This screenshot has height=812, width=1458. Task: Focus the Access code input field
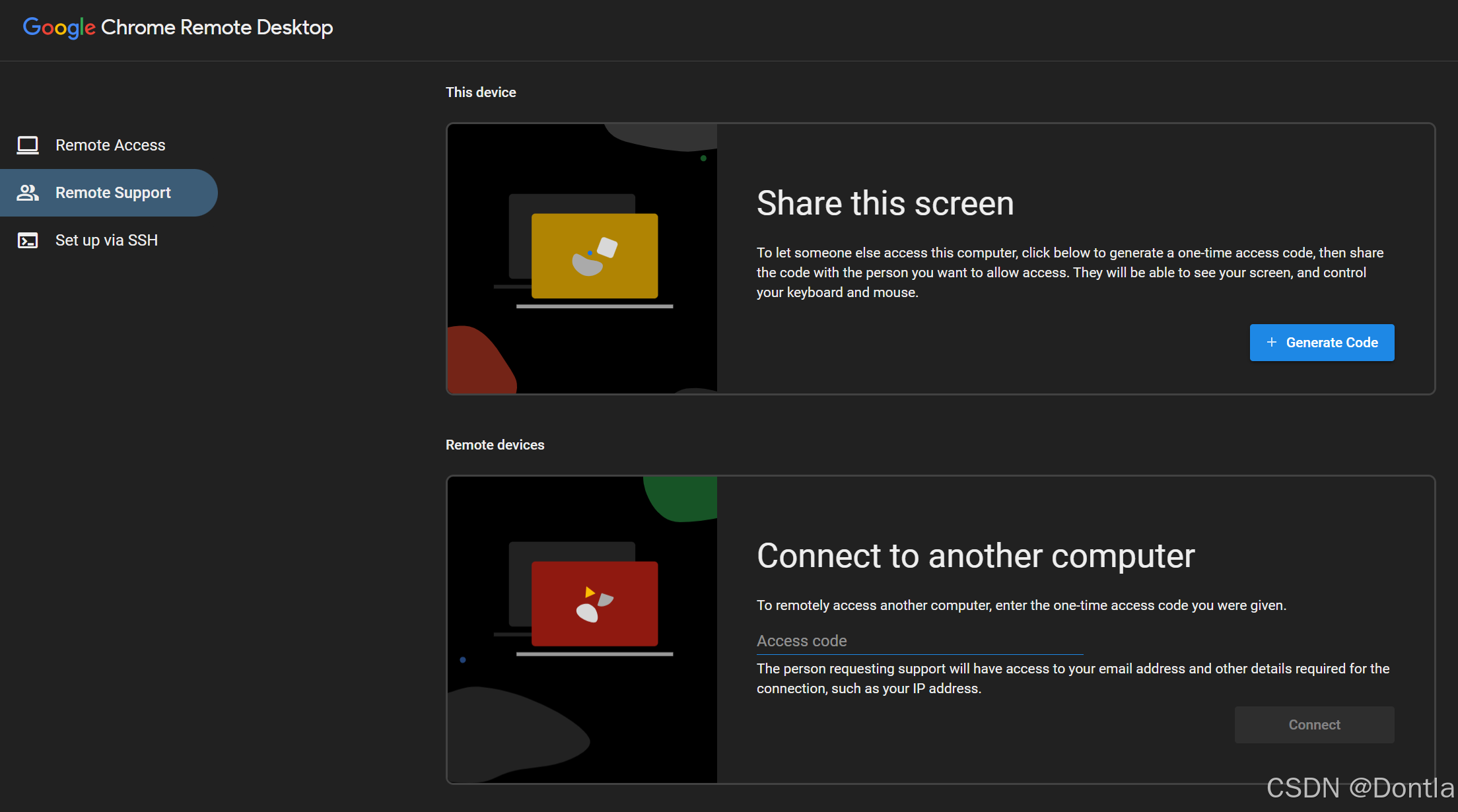point(919,641)
